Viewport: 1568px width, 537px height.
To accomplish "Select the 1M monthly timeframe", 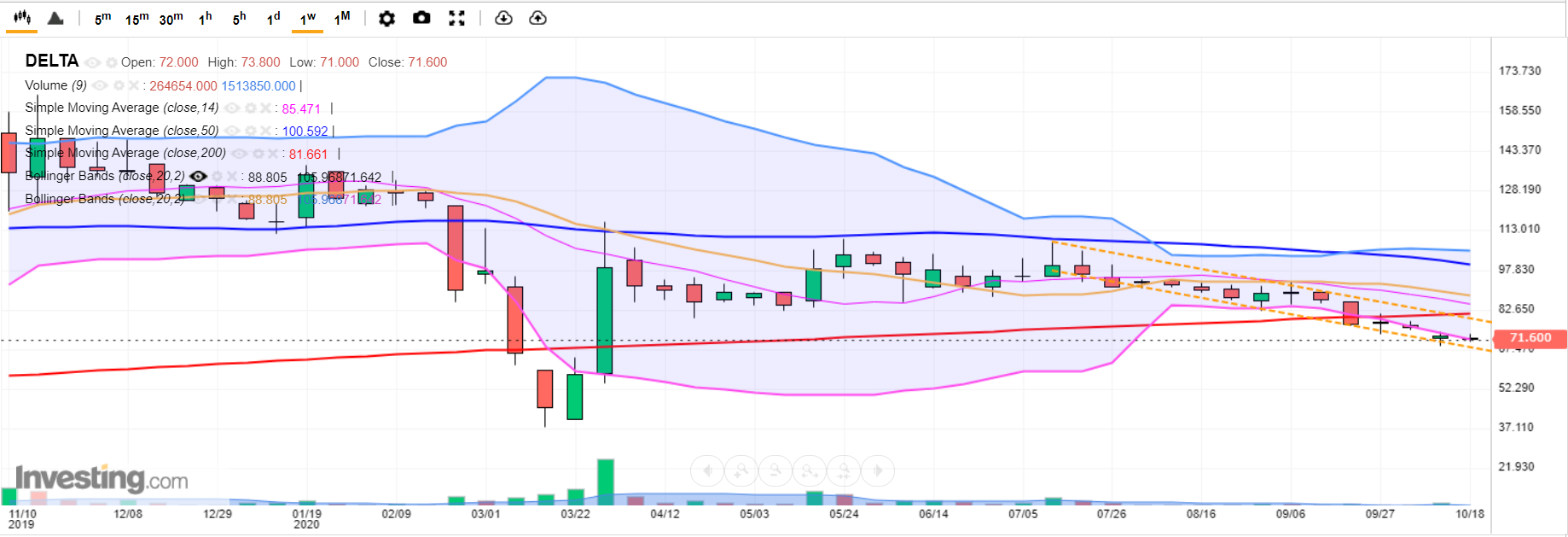I will pyautogui.click(x=342, y=18).
